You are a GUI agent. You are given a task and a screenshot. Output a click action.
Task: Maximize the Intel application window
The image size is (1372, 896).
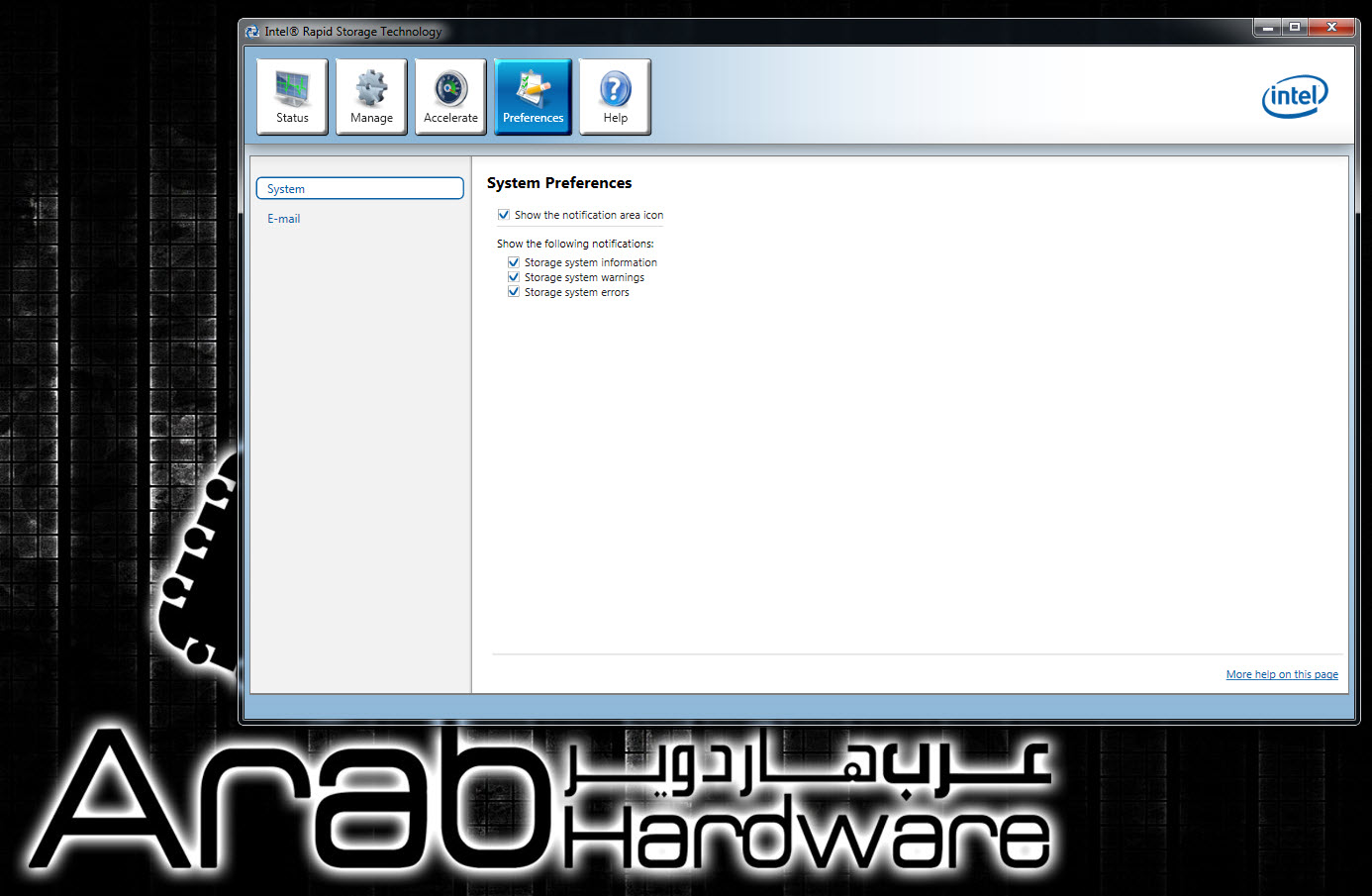click(x=1295, y=27)
